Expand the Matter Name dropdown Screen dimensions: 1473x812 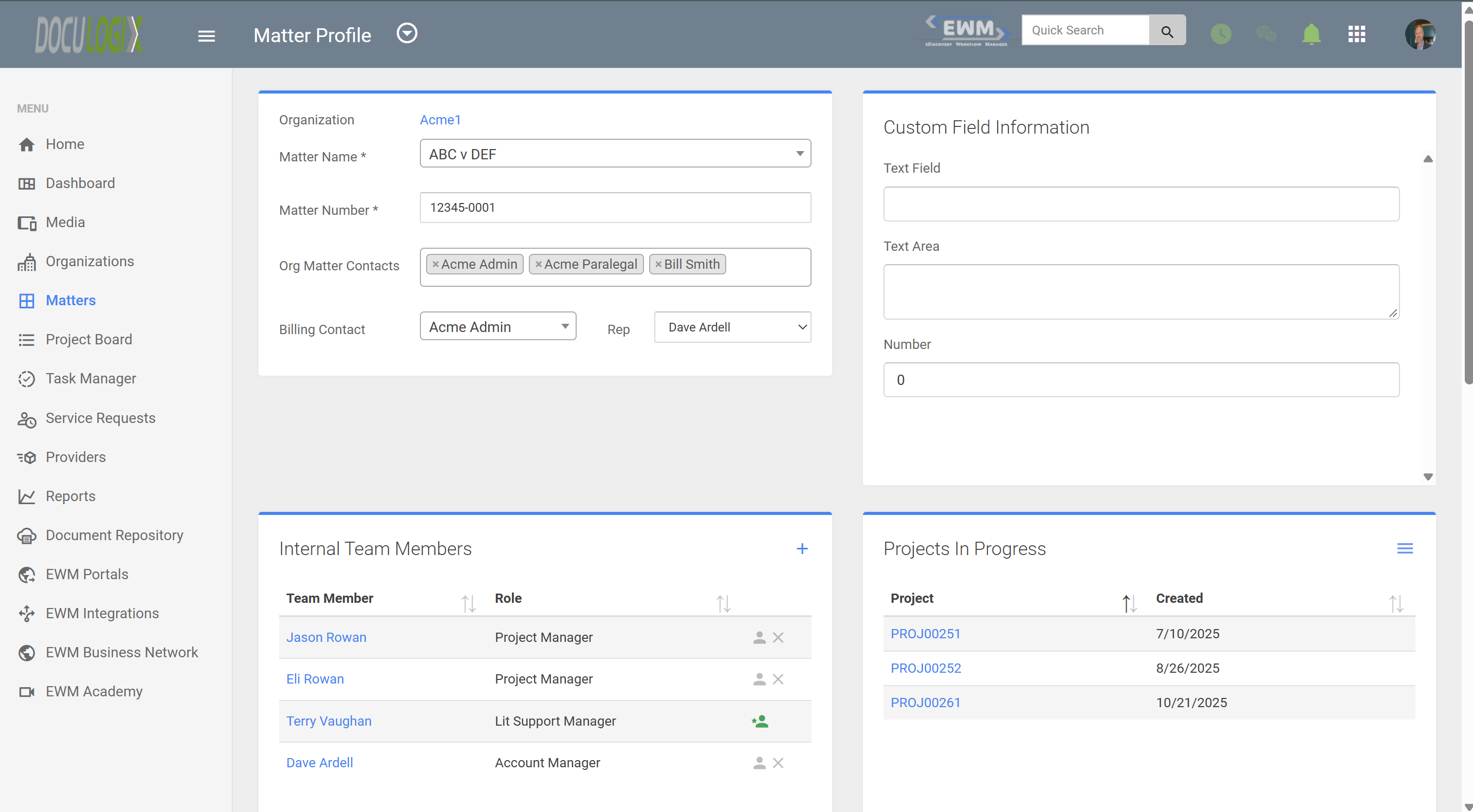pyautogui.click(x=615, y=153)
